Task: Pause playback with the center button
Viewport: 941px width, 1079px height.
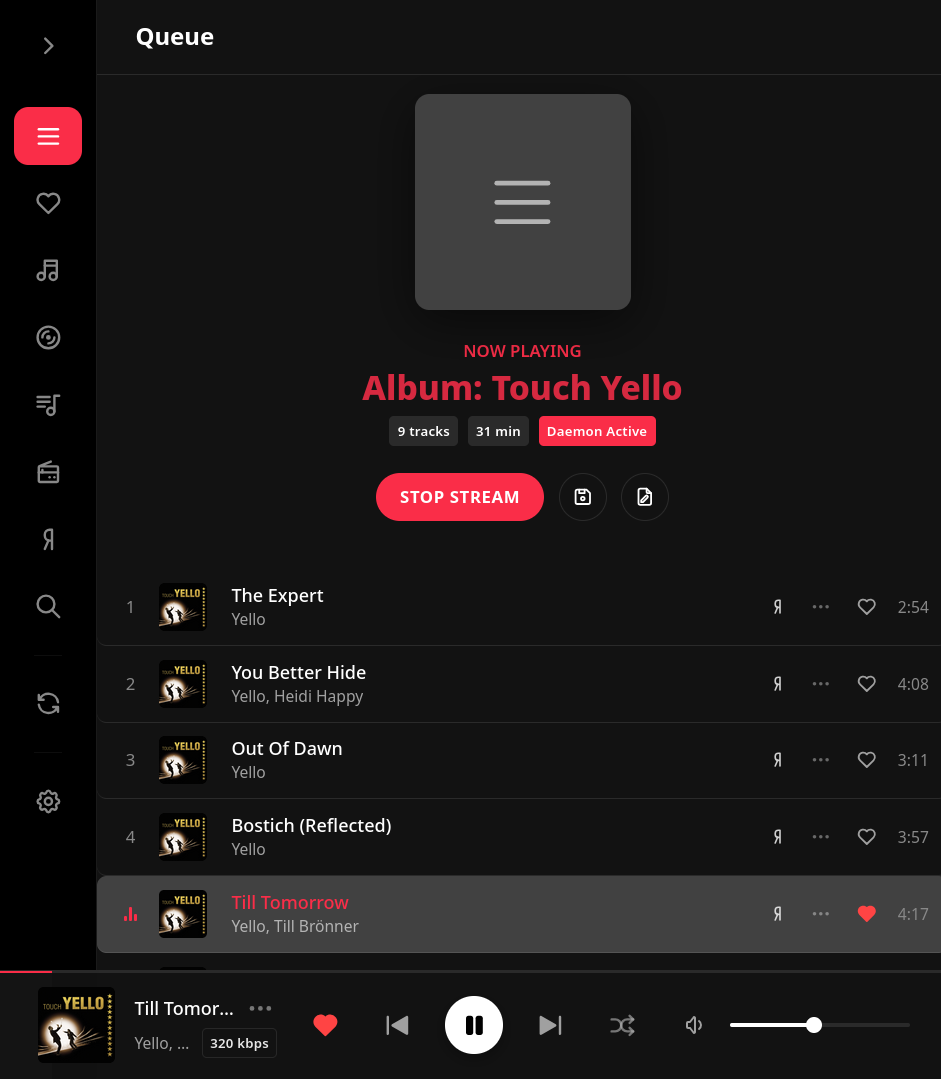Action: [x=474, y=1025]
